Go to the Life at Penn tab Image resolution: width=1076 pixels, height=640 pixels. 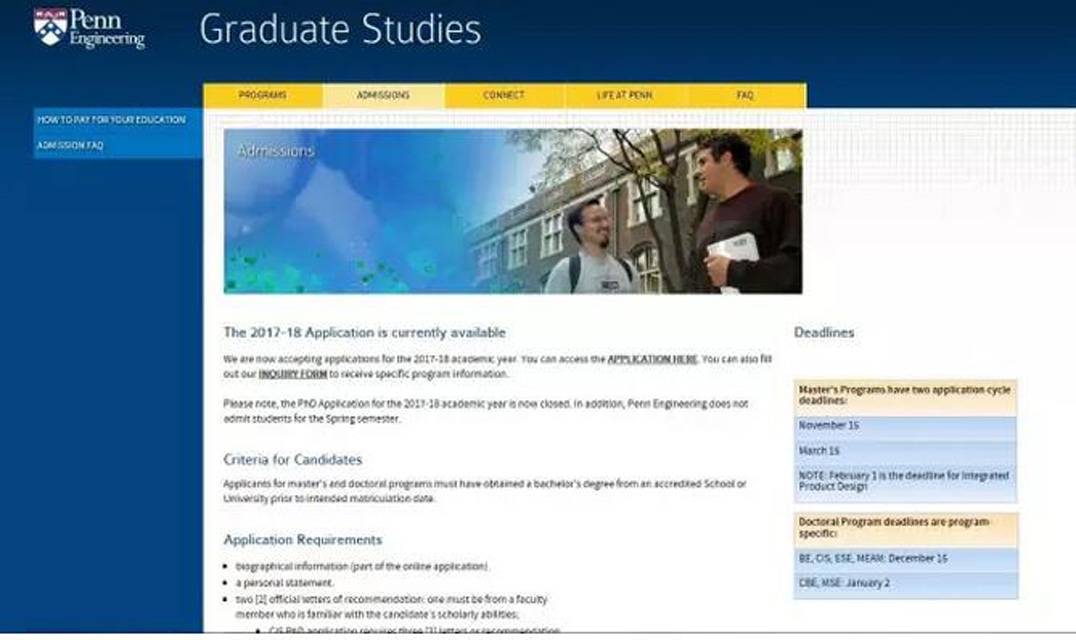[624, 95]
